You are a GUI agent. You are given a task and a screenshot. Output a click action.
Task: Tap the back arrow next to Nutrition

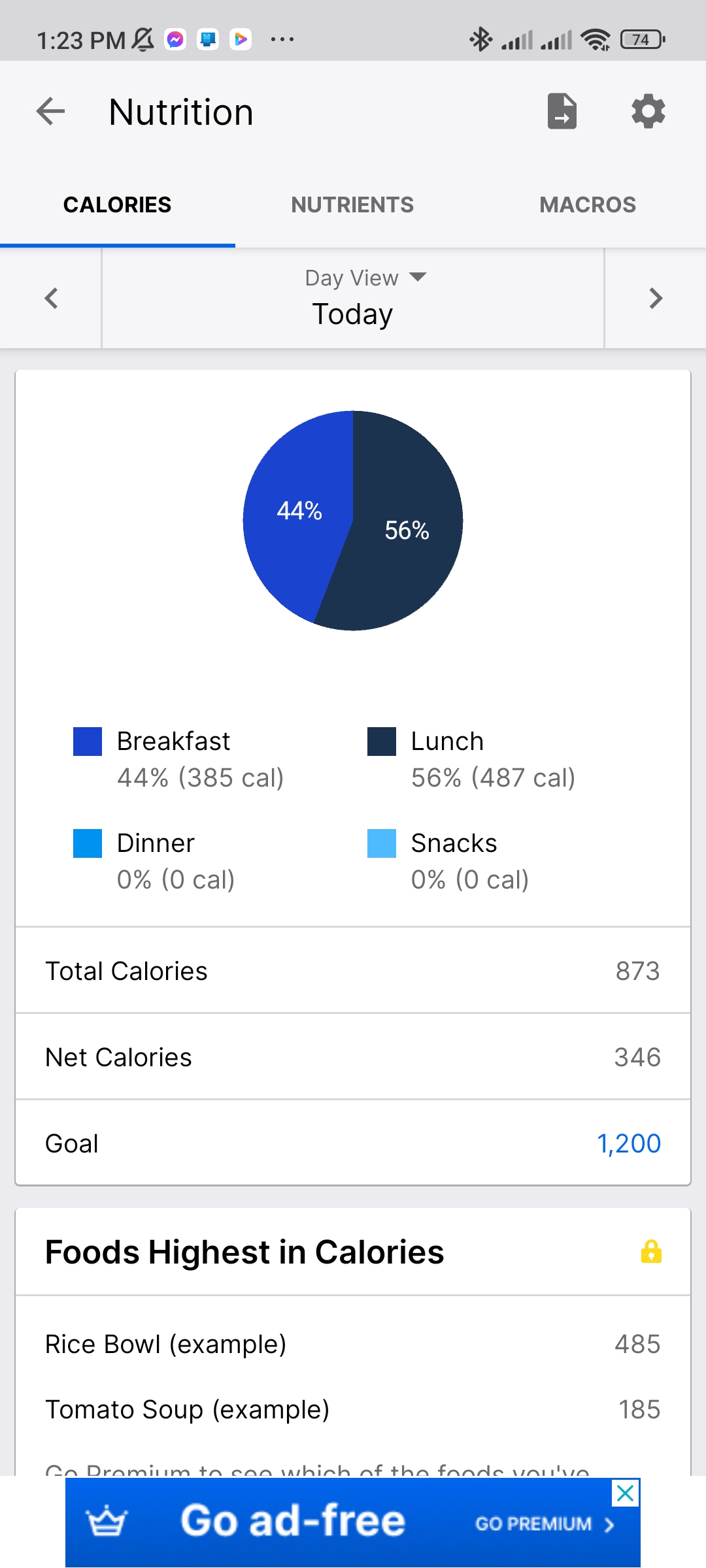[50, 111]
